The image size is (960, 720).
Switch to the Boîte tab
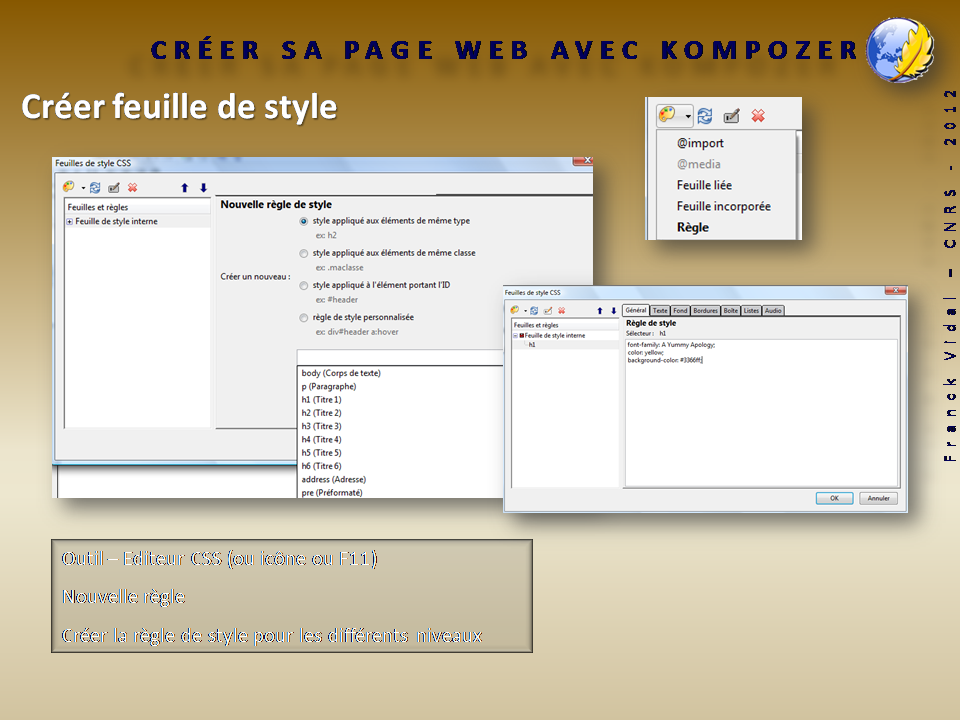tap(731, 311)
